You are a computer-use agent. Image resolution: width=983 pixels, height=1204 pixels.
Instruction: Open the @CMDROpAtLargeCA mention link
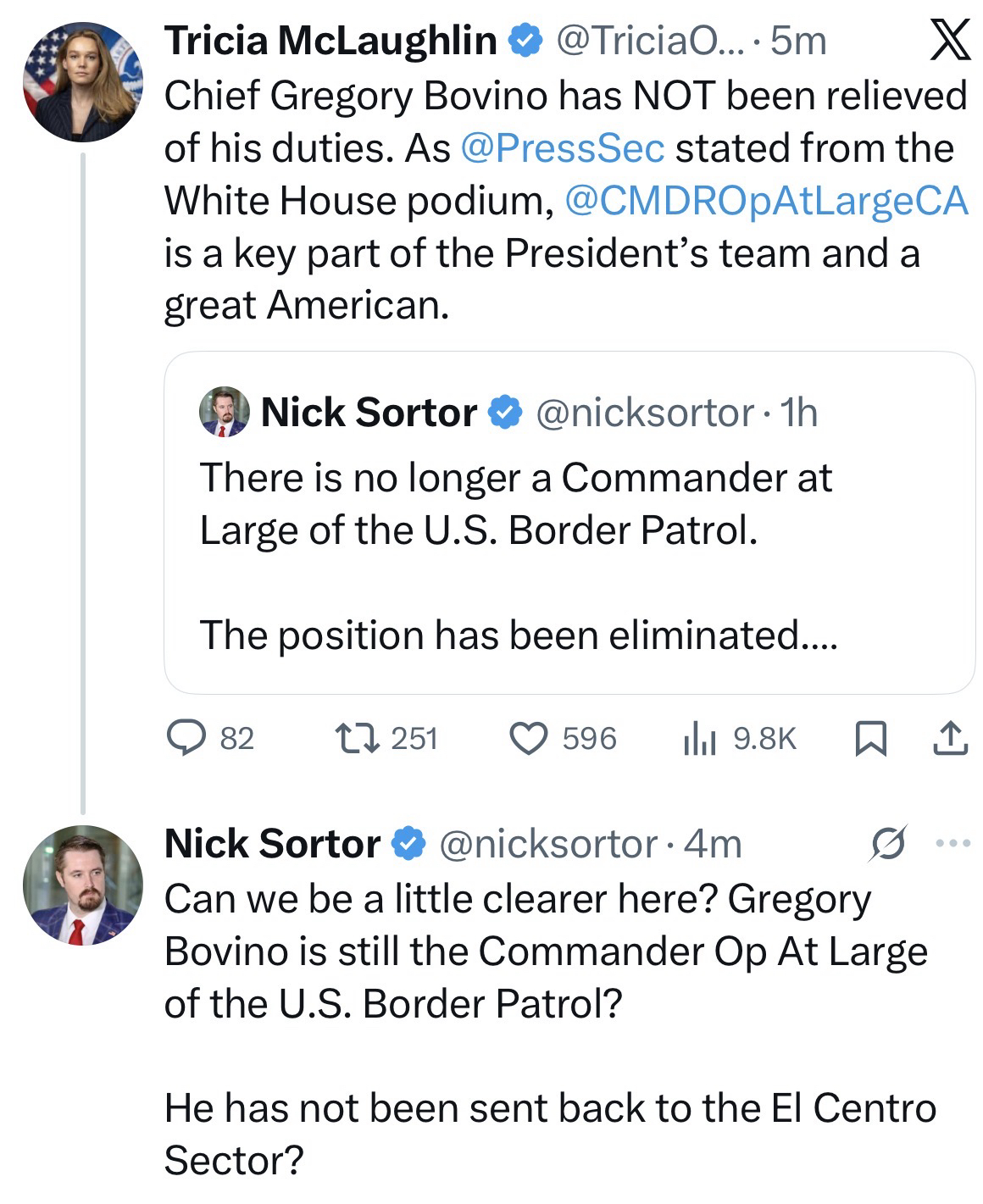(x=765, y=201)
